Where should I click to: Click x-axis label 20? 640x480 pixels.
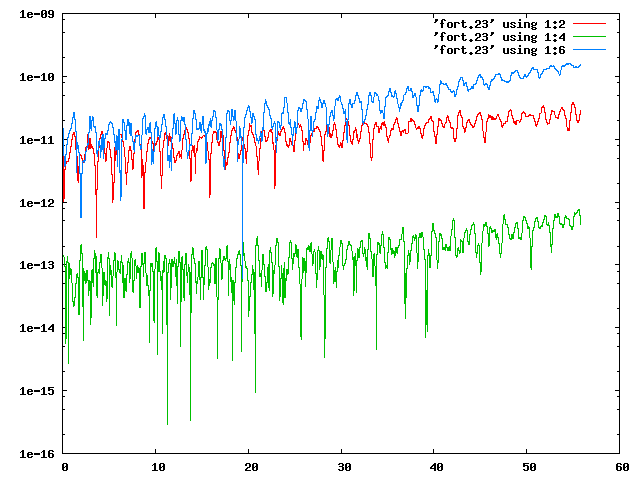point(251,467)
